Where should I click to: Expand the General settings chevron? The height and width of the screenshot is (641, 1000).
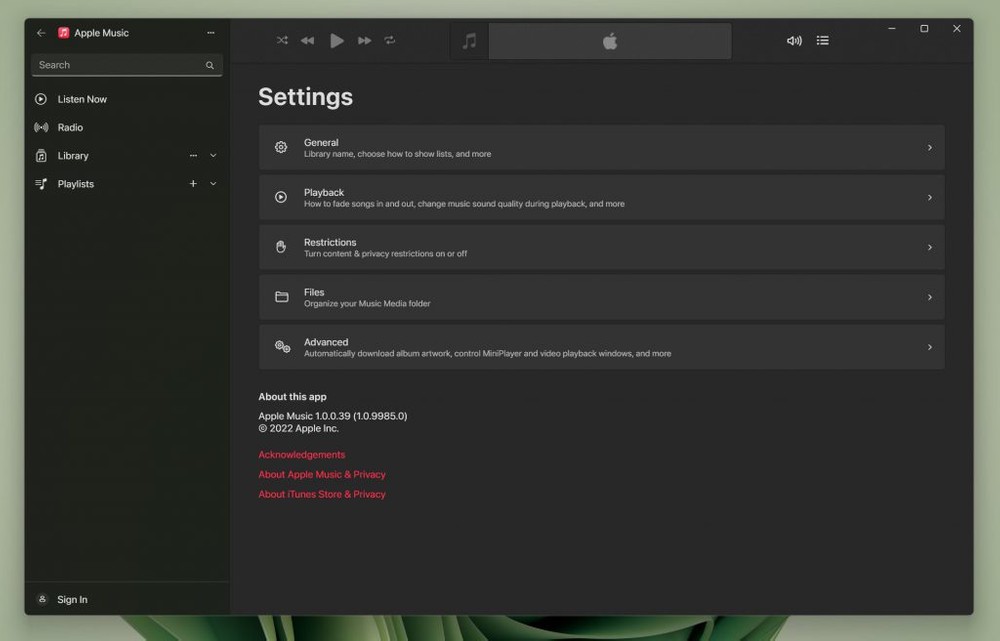click(930, 148)
